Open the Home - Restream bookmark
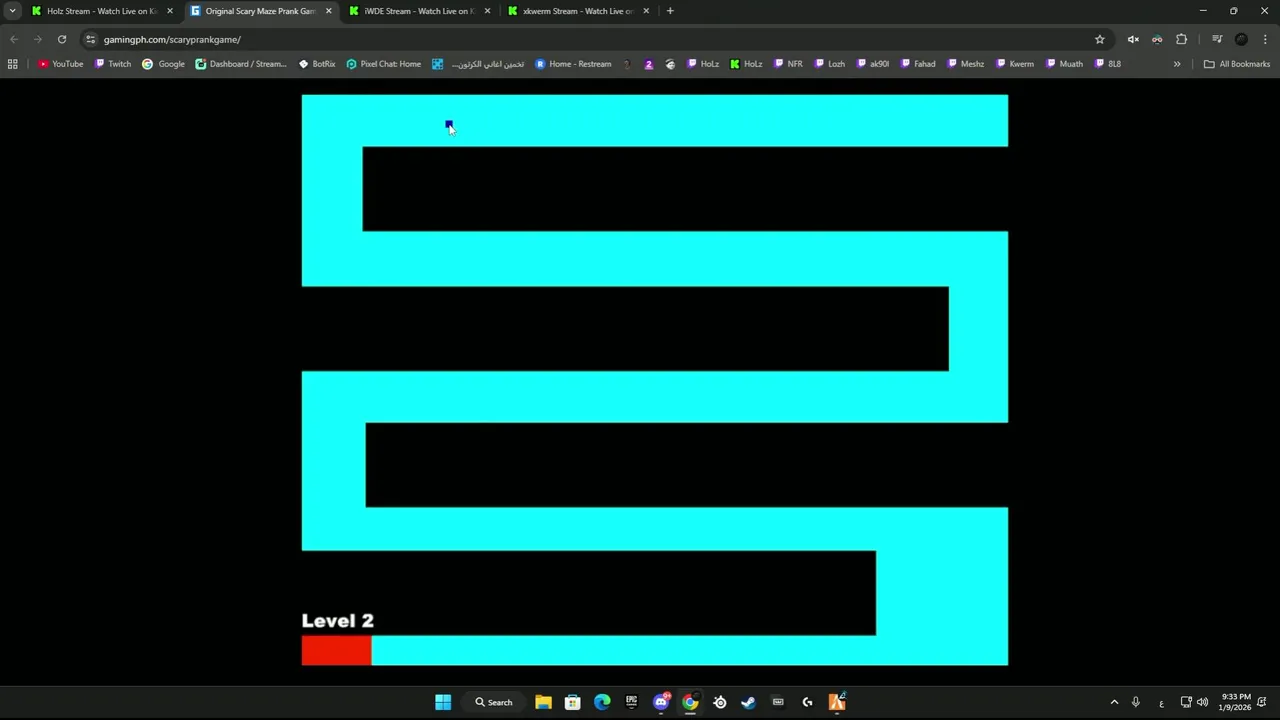This screenshot has height=720, width=1280. pyautogui.click(x=573, y=64)
